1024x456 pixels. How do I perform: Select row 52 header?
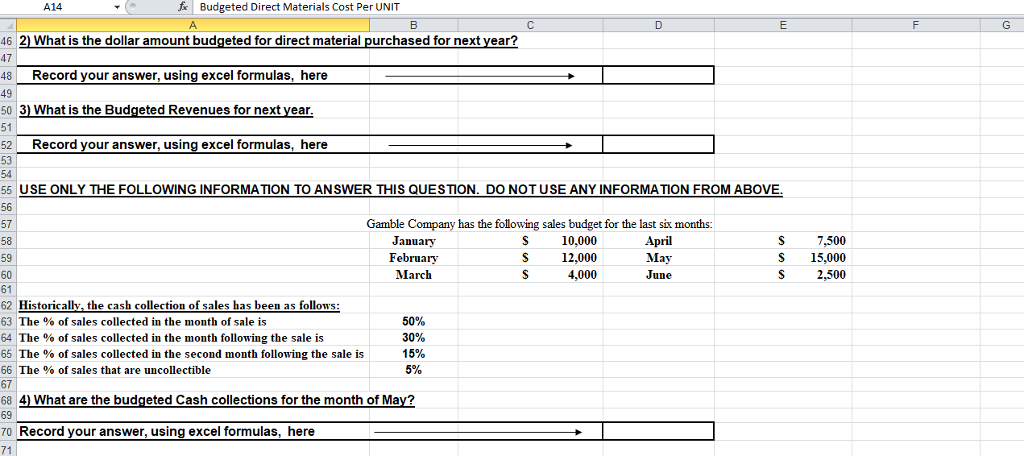point(8,144)
